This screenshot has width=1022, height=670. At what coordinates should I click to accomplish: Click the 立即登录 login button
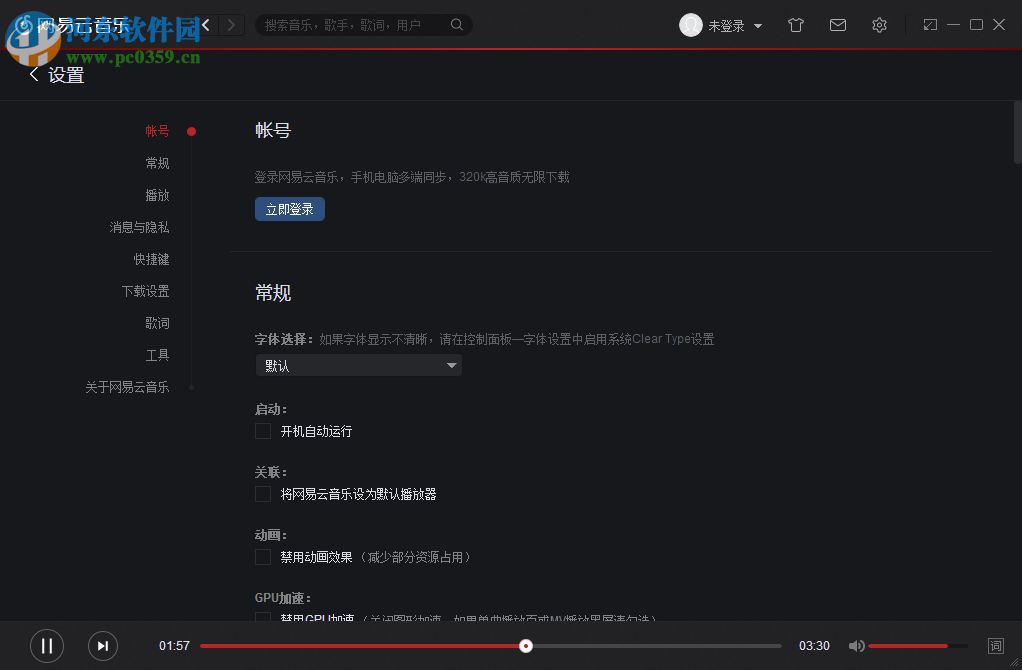click(x=289, y=209)
